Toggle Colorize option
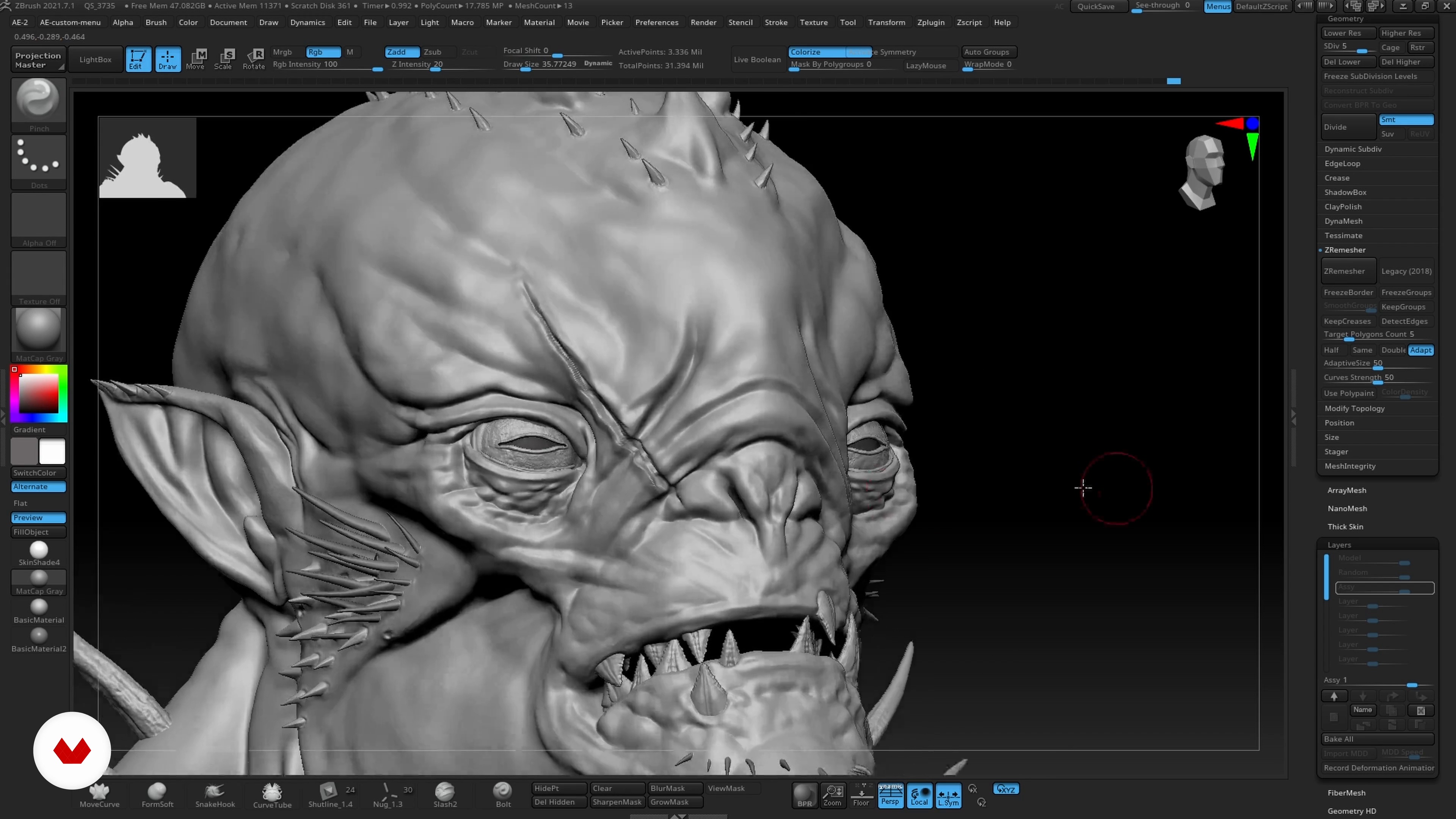Screen dimensions: 1456x819 [817, 52]
